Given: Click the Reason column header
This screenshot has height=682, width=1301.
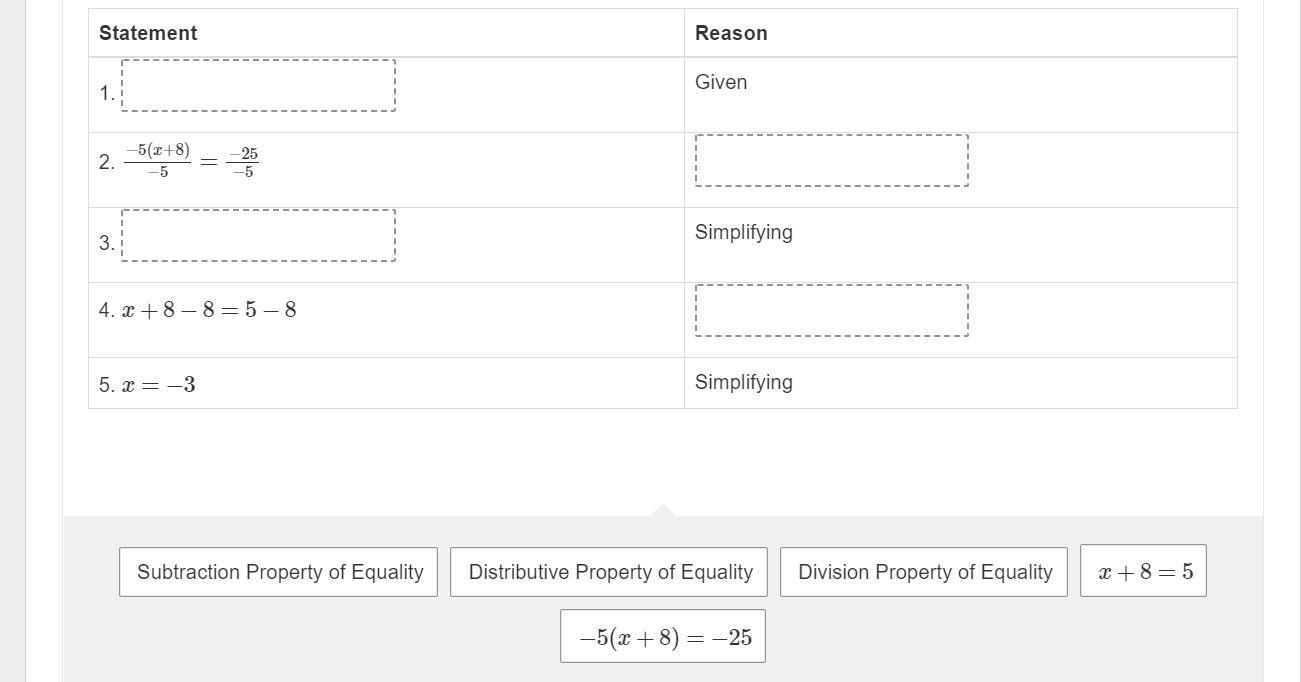Looking at the screenshot, I should [731, 33].
